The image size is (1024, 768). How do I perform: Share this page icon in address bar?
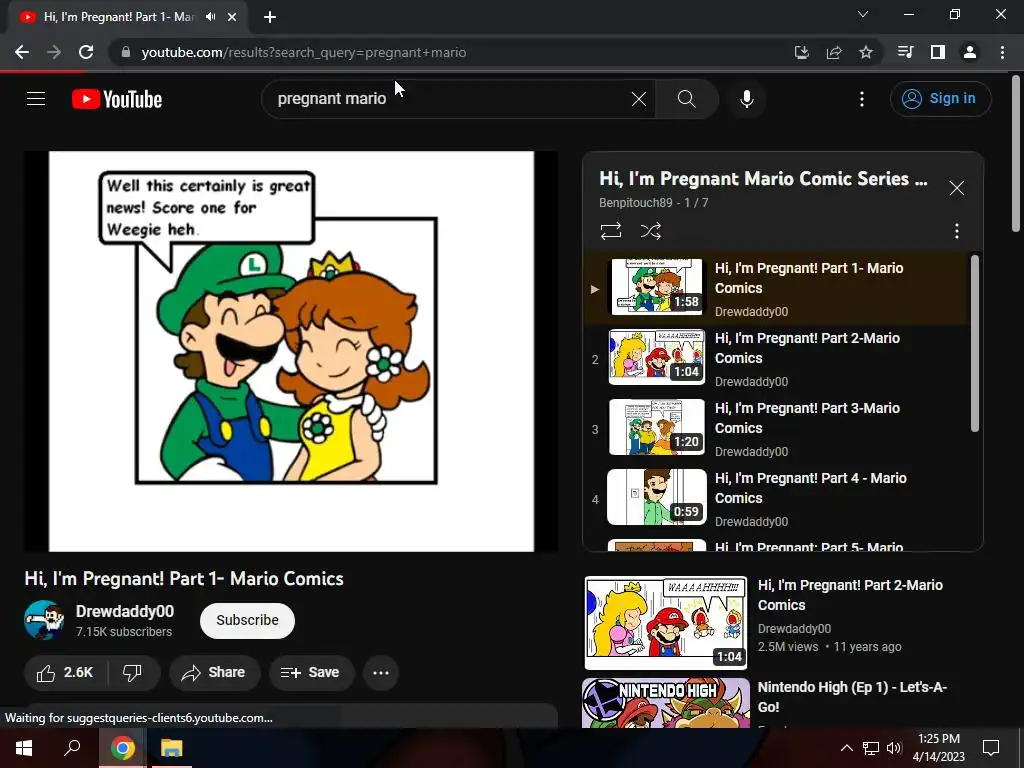tap(833, 52)
